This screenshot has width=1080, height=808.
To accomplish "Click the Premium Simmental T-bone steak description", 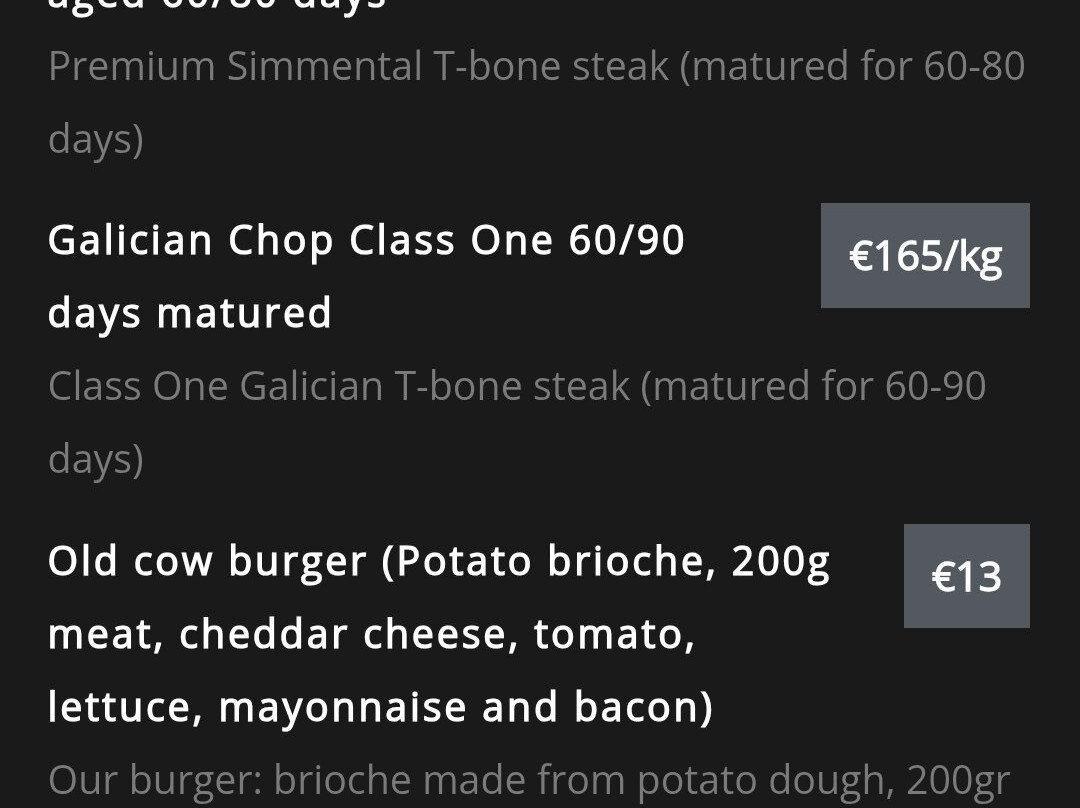I will click(x=536, y=67).
